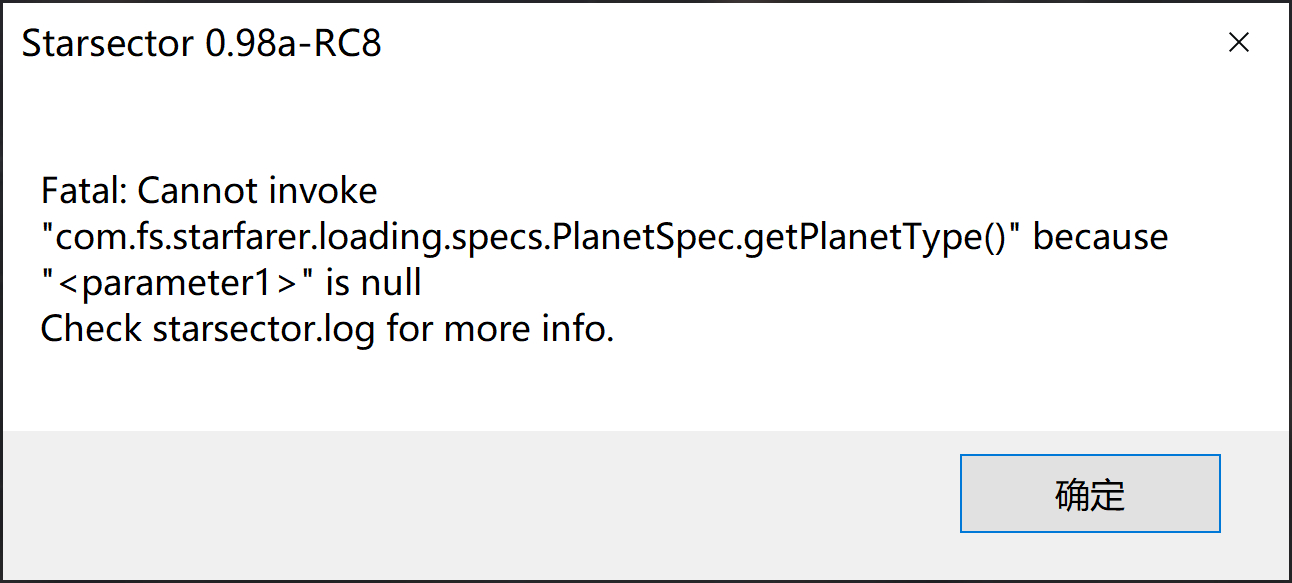
Task: Click the 确定 confirmation button
Action: point(1089,494)
